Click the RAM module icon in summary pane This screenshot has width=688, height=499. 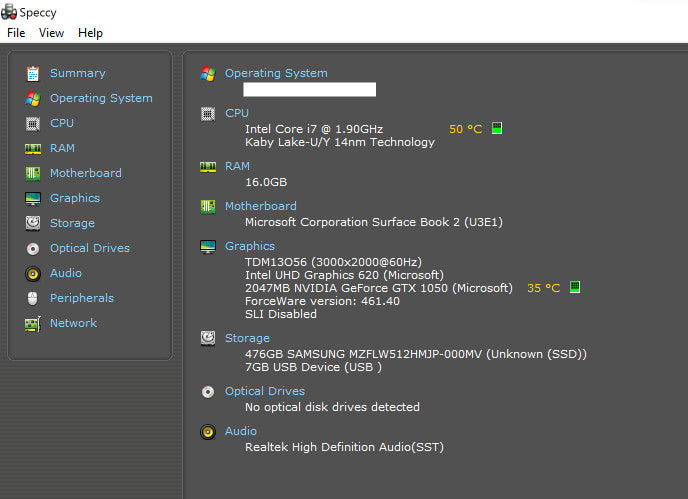tap(208, 167)
